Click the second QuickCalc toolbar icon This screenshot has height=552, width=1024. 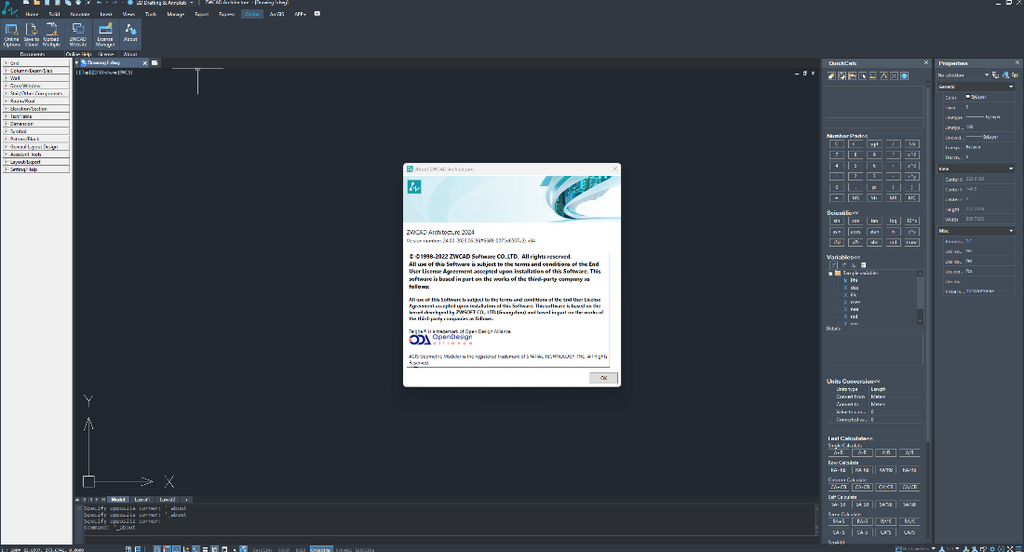[x=842, y=76]
